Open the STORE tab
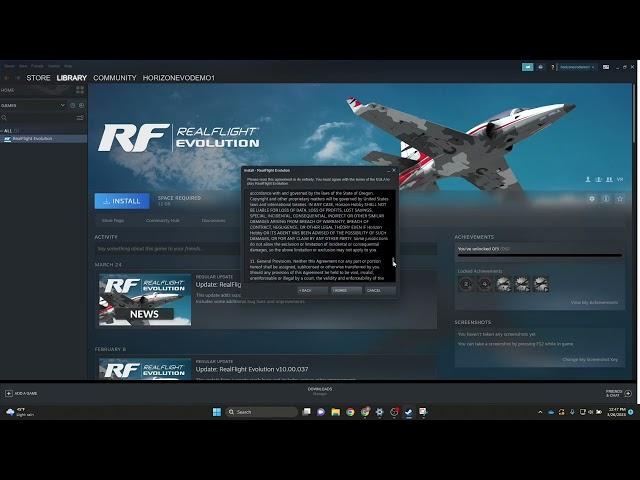640x480 pixels. (x=38, y=78)
